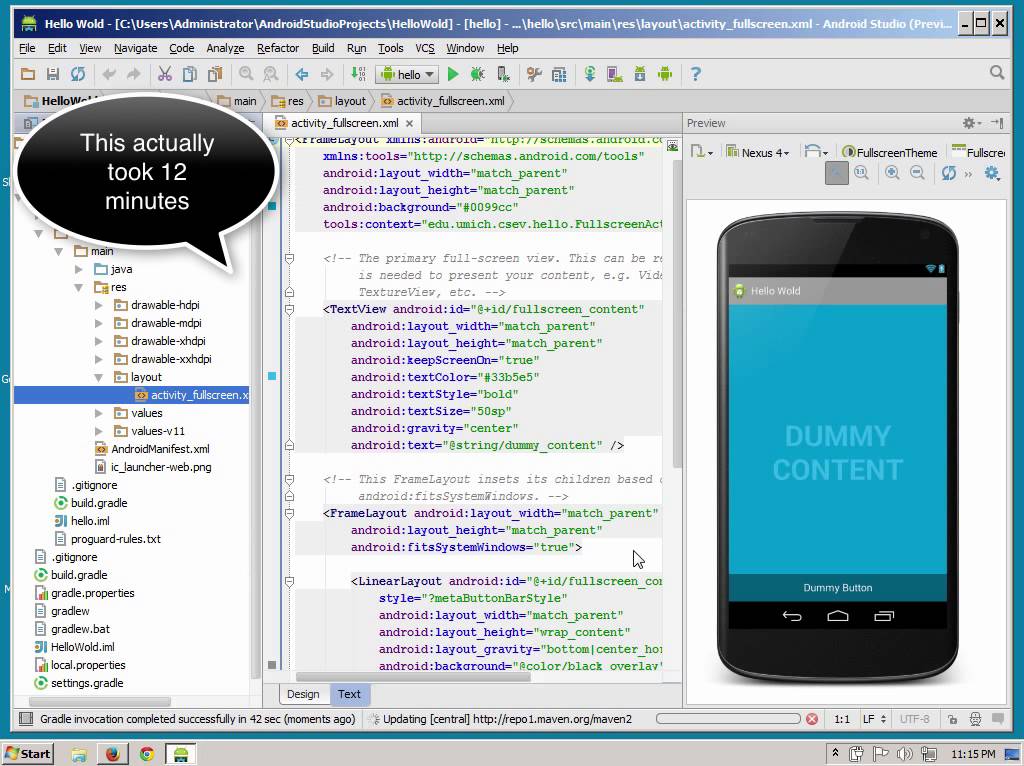Open the LF line separator dropdown
This screenshot has height=766, width=1024.
tap(874, 719)
